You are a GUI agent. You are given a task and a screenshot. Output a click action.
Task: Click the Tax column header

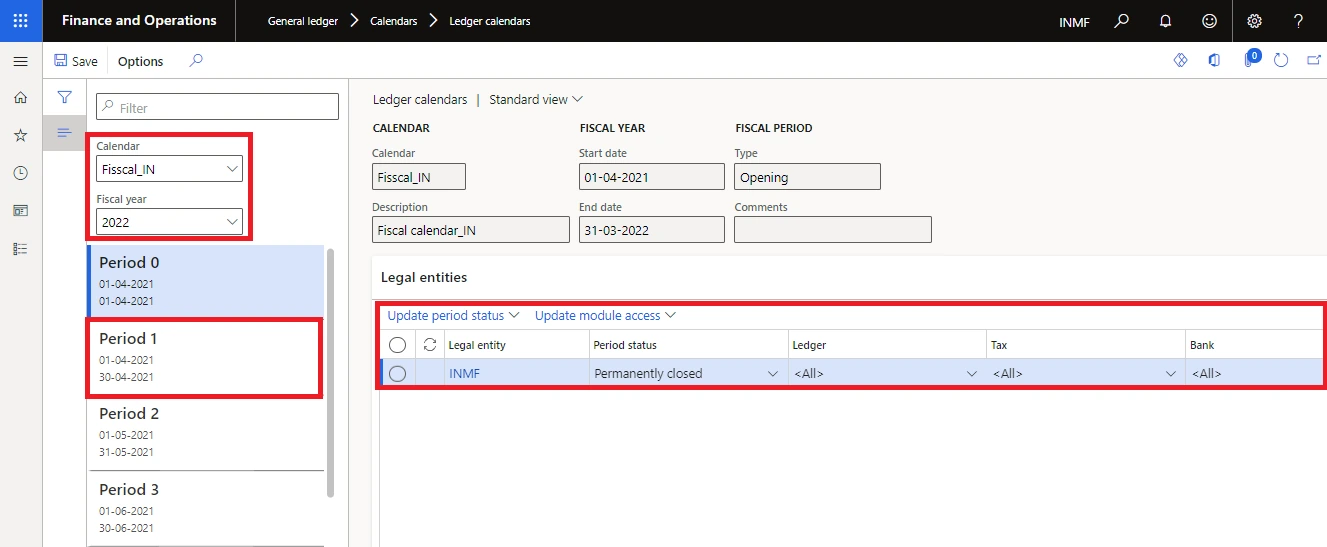click(x=999, y=345)
